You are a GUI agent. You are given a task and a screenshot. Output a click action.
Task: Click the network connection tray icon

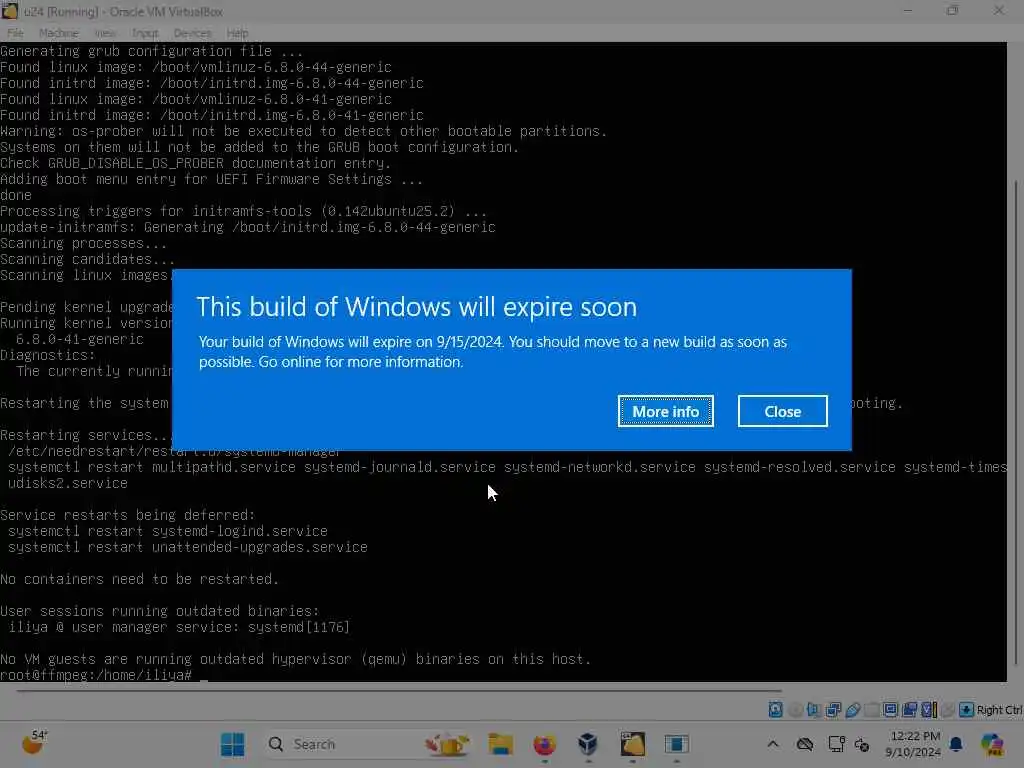(x=836, y=744)
